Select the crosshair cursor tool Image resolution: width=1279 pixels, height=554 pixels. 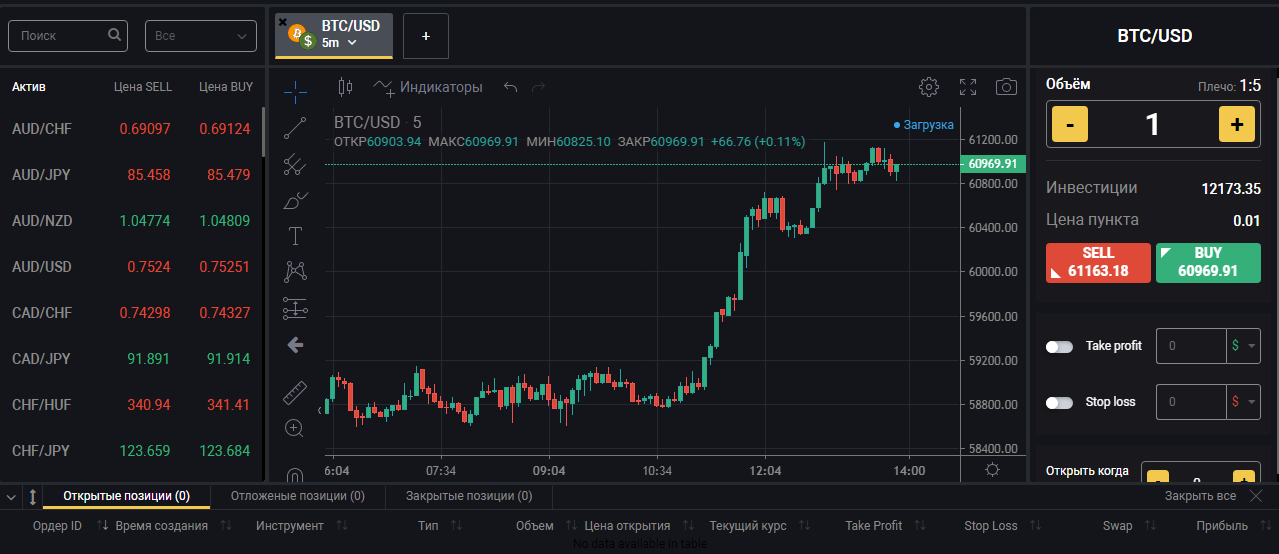(295, 91)
